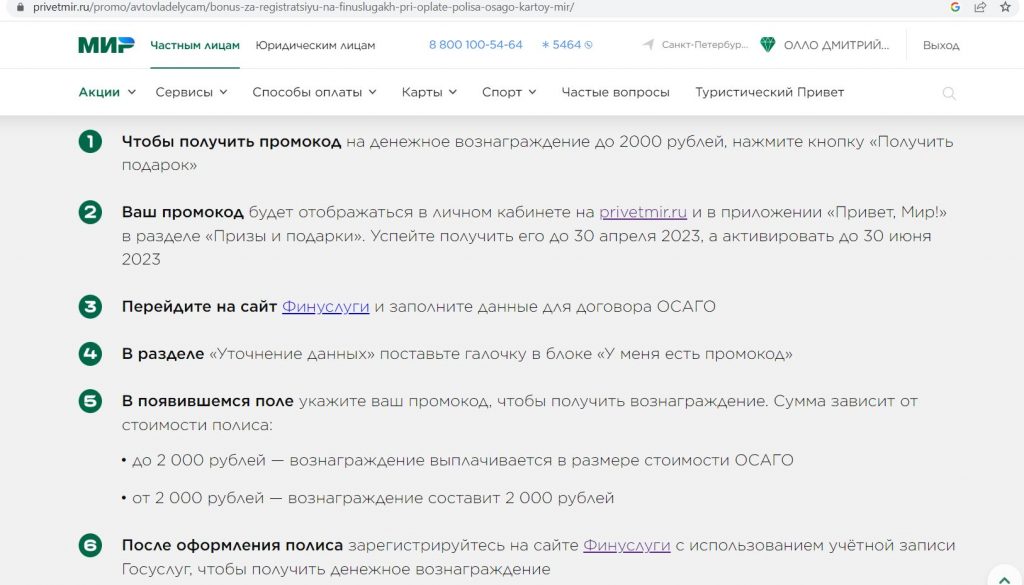The height and width of the screenshot is (585, 1024).
Task: Open the Частным лицам tab
Action: click(x=195, y=45)
